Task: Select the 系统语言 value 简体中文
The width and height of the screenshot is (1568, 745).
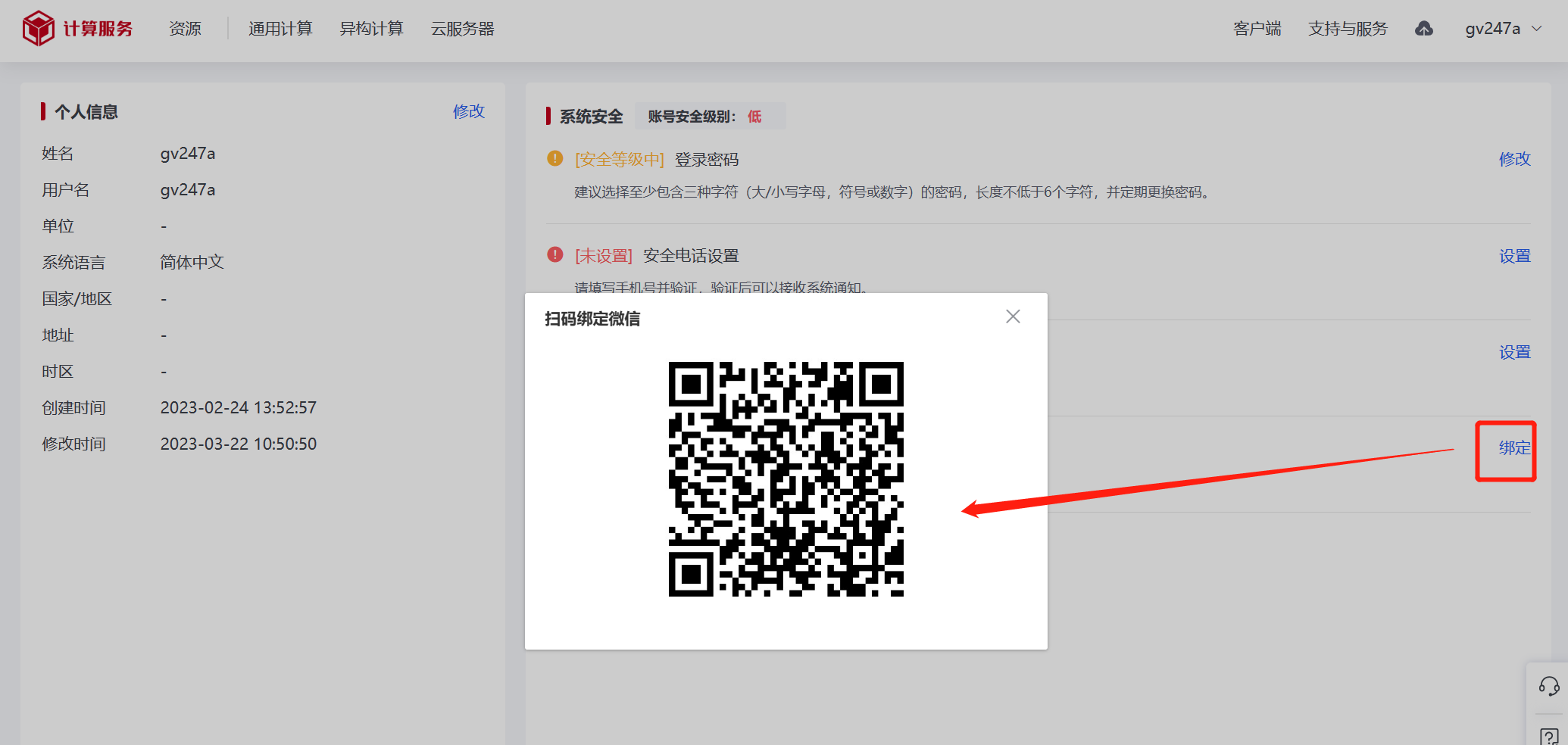Action: click(192, 262)
